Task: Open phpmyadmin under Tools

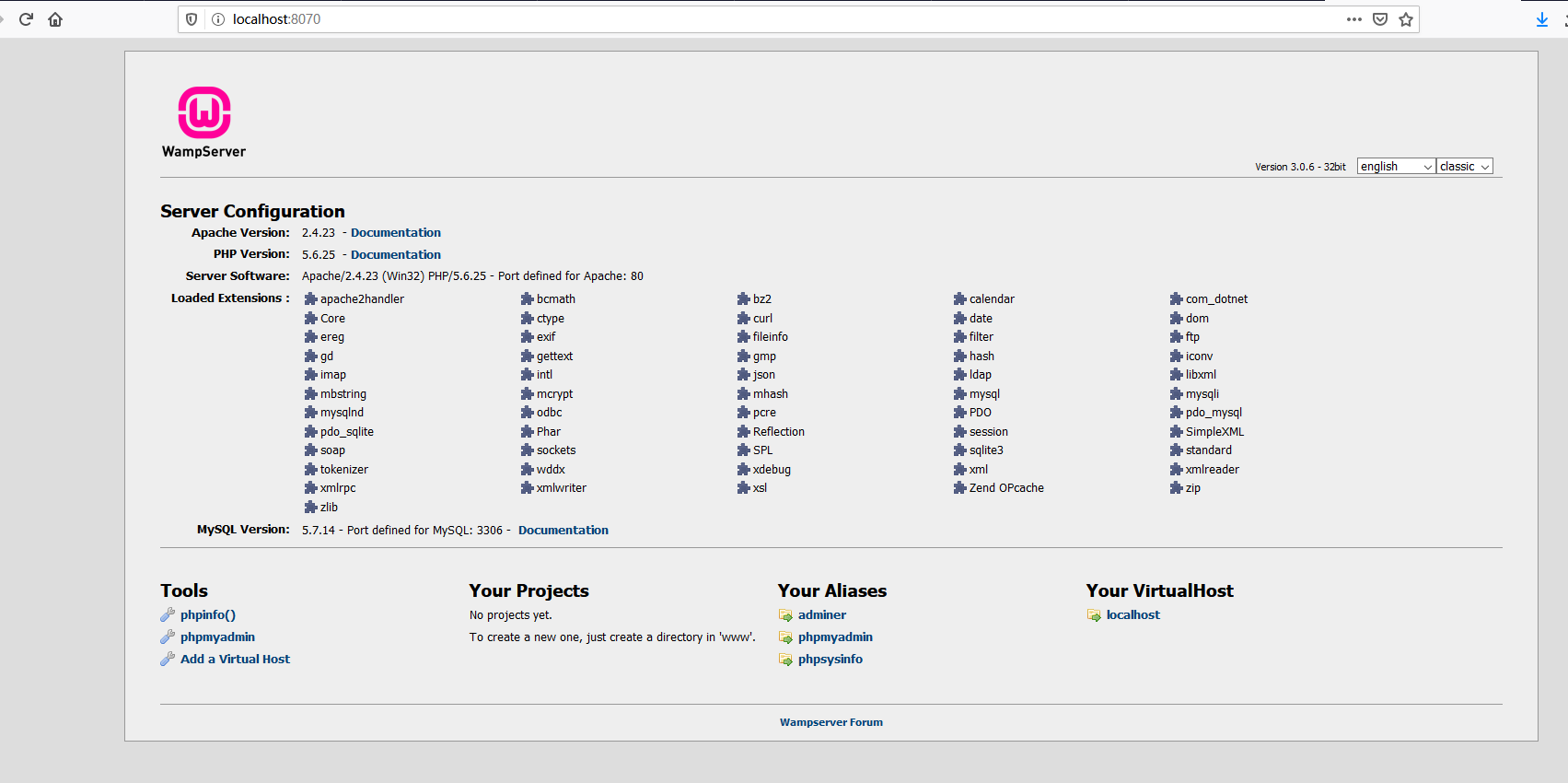Action: coord(218,637)
